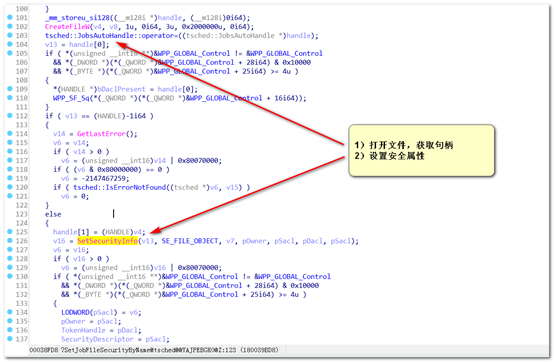This screenshot has width=554, height=362.
Task: Toggle breakpoint dot on line 128
Action: [10, 259]
